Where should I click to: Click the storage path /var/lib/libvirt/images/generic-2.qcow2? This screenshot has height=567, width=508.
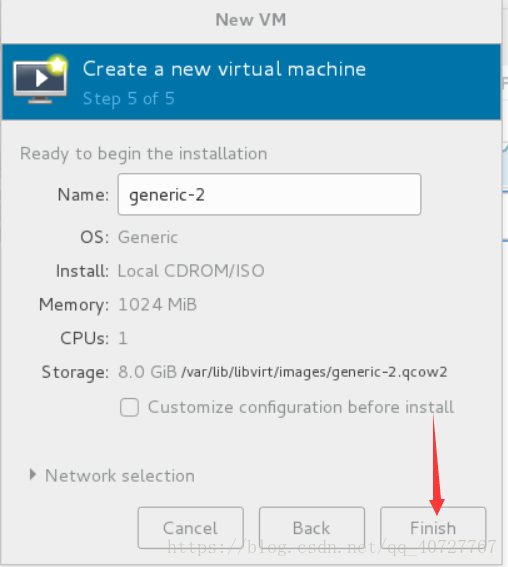314,372
